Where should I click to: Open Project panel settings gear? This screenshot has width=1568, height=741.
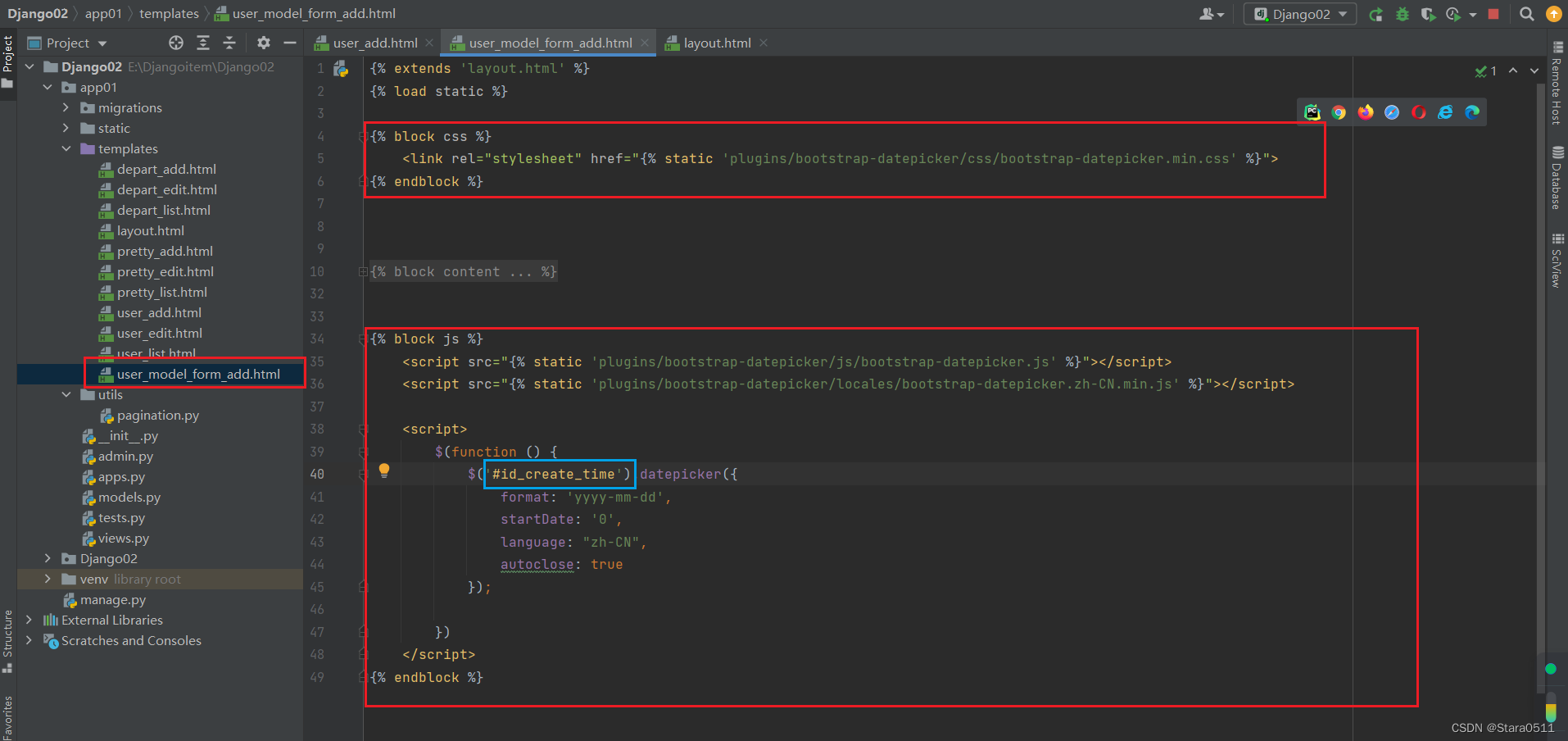263,43
